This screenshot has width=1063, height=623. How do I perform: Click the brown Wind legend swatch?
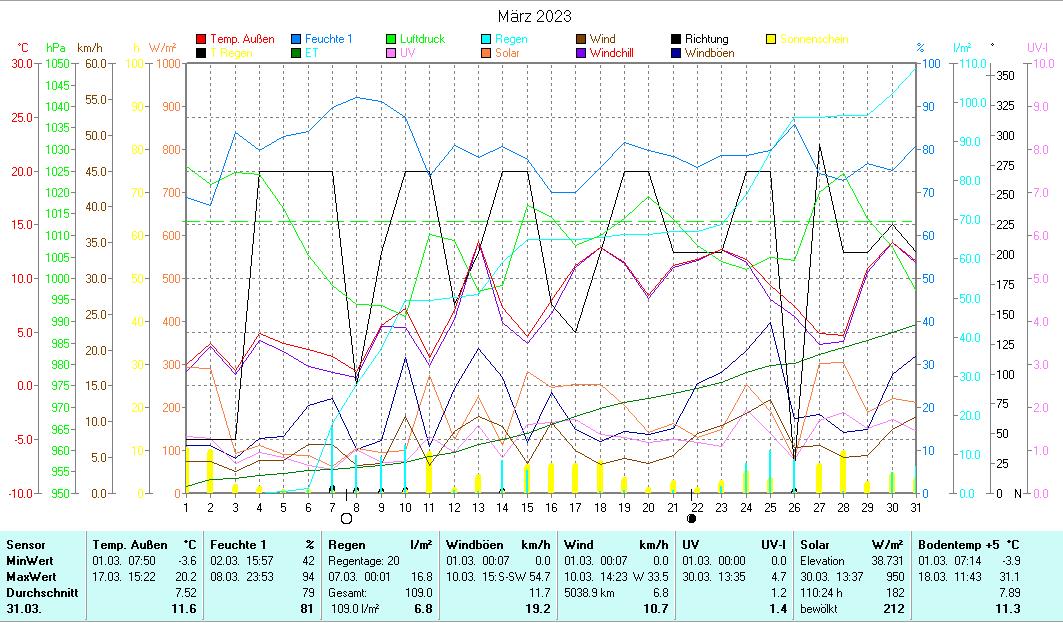[581, 40]
